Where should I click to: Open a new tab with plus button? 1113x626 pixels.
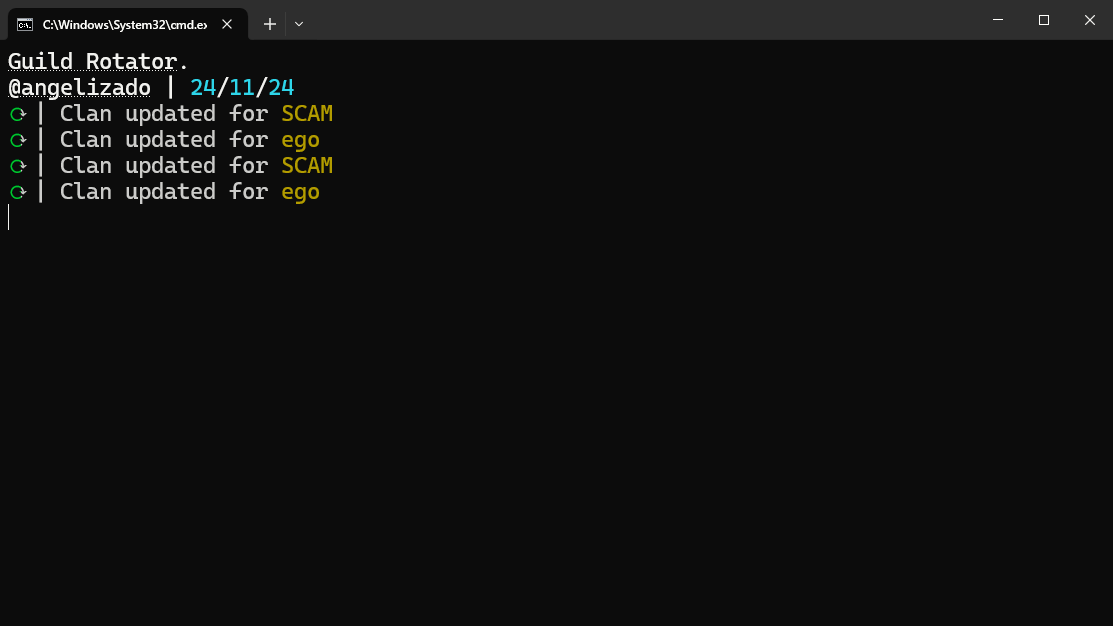tap(270, 23)
